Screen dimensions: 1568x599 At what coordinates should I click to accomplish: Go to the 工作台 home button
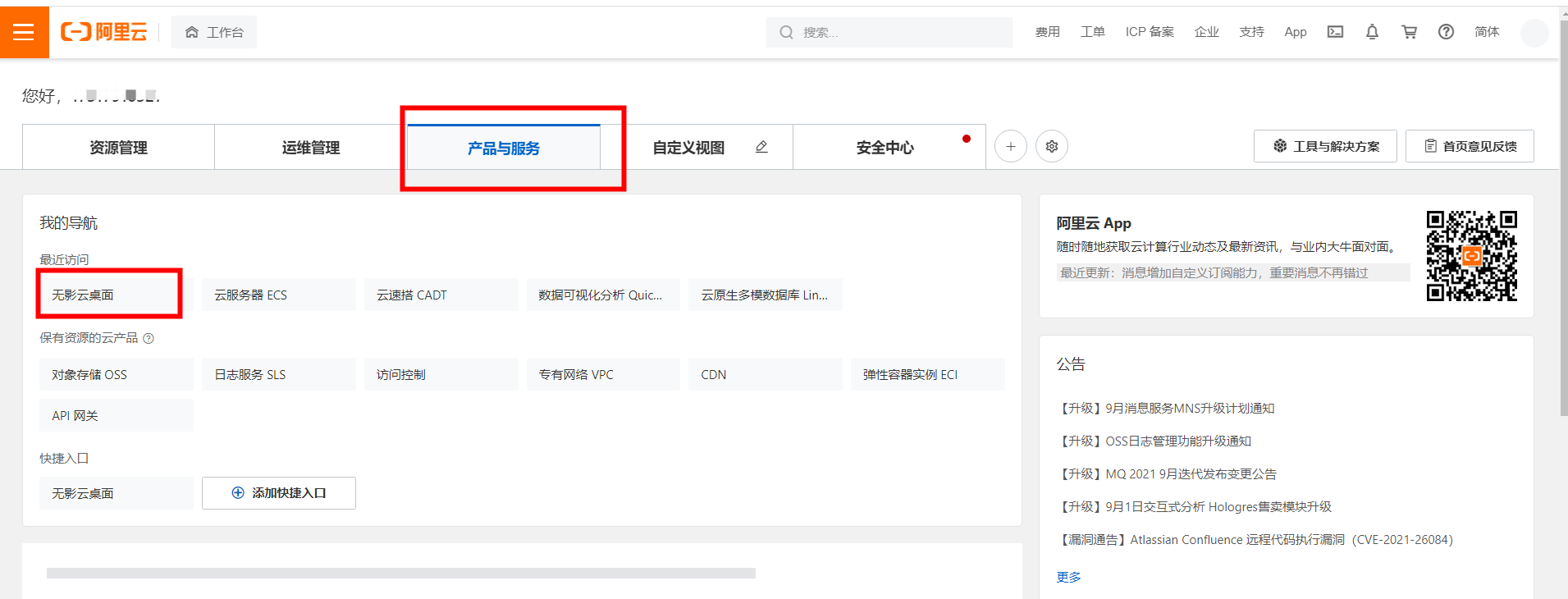click(x=214, y=32)
